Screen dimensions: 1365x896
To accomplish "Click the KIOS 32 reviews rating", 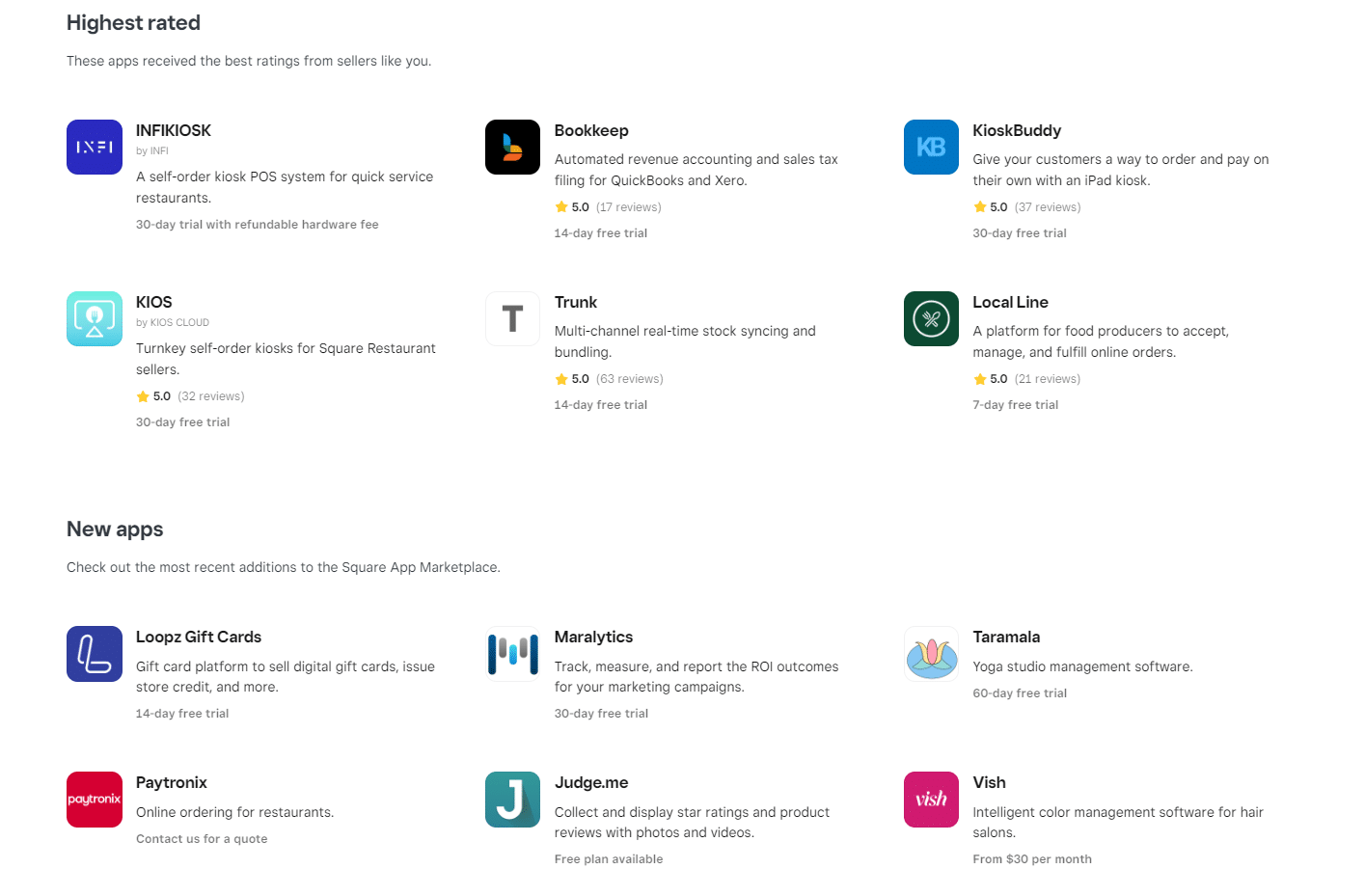I will click(x=190, y=396).
